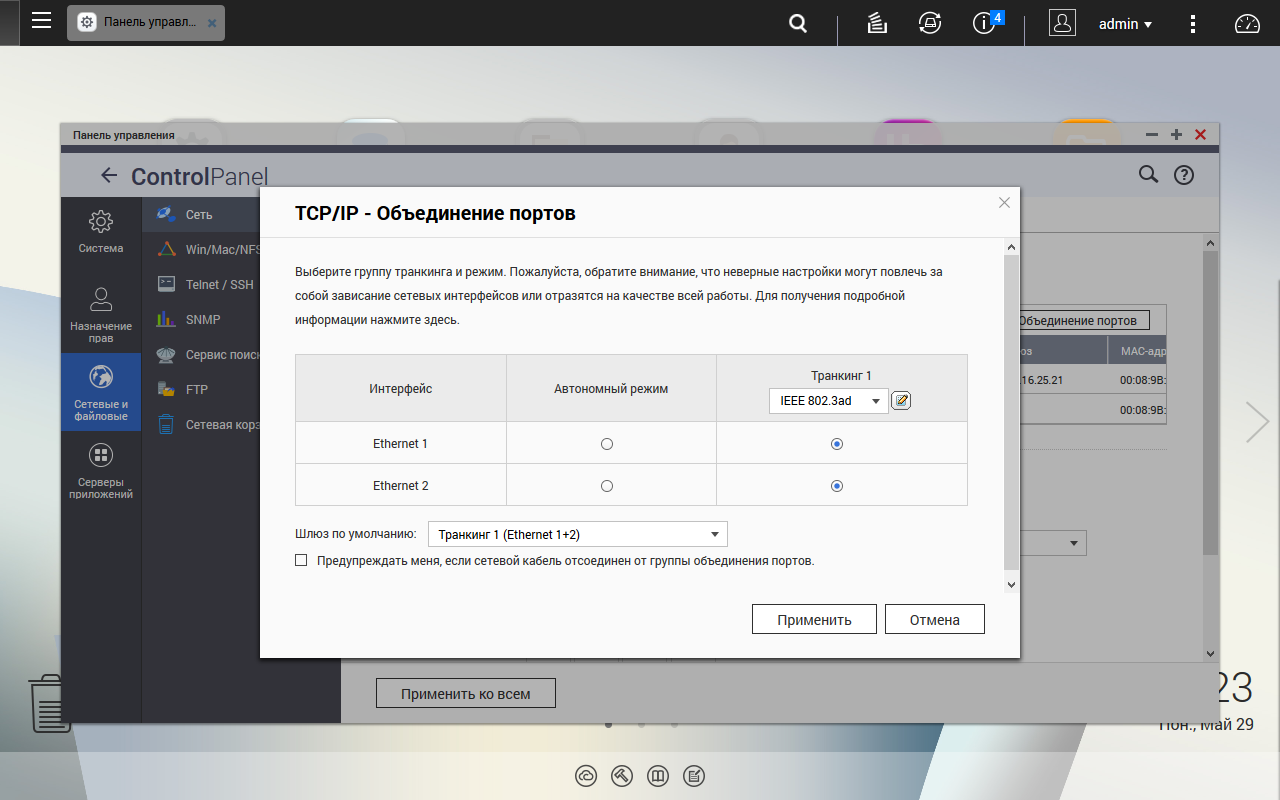Go back using ControlPanel arrow
The width and height of the screenshot is (1280, 800).
109,176
